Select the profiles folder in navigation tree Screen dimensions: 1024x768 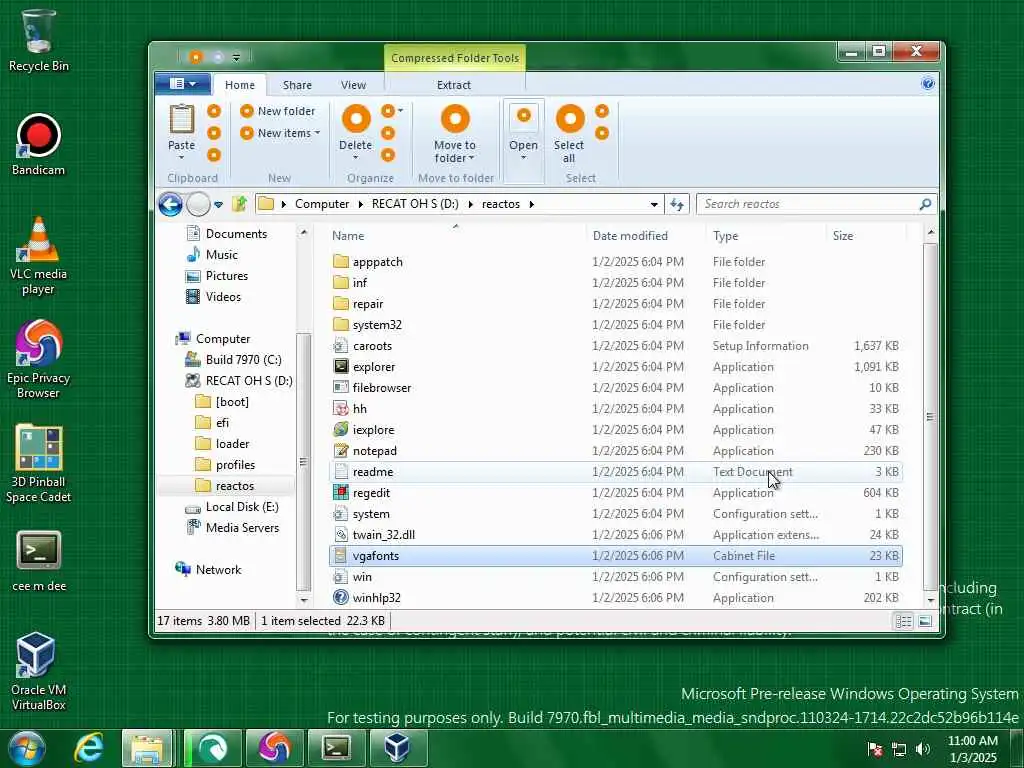235,465
